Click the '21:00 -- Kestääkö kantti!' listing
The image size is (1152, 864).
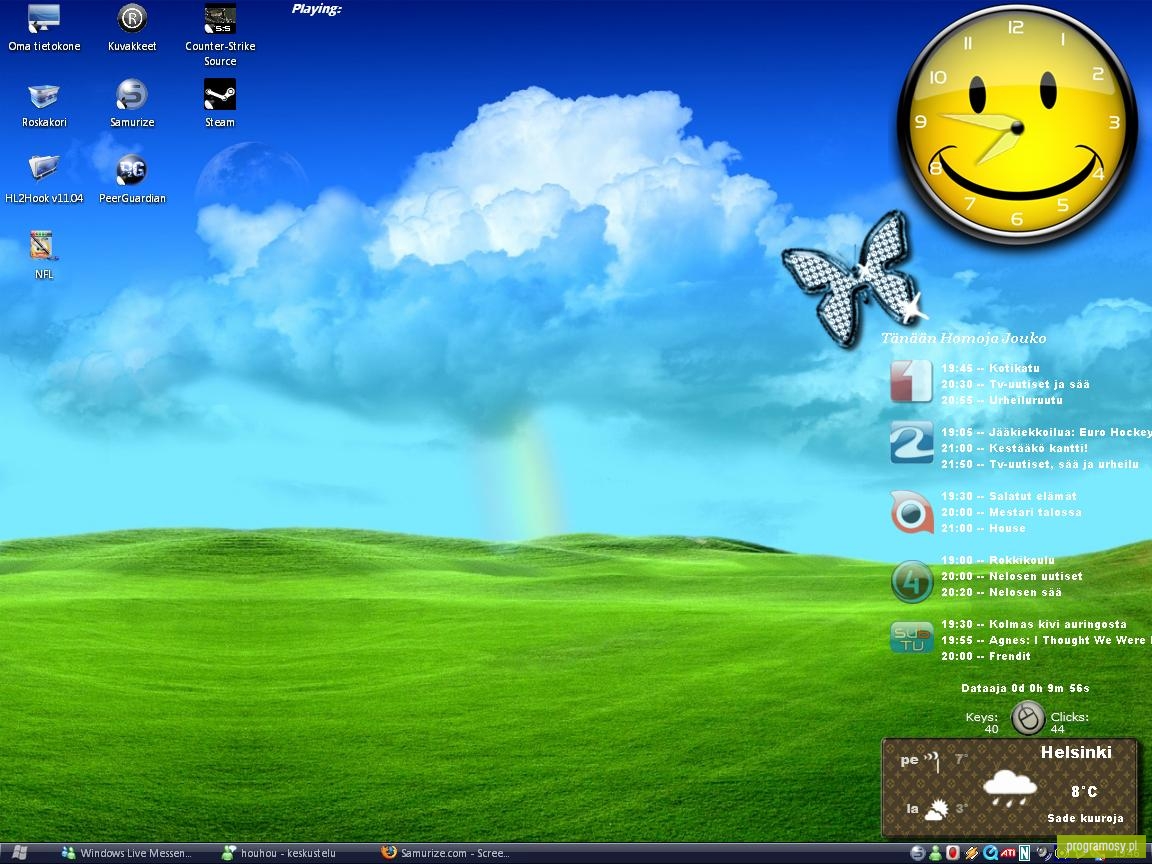[x=1015, y=448]
